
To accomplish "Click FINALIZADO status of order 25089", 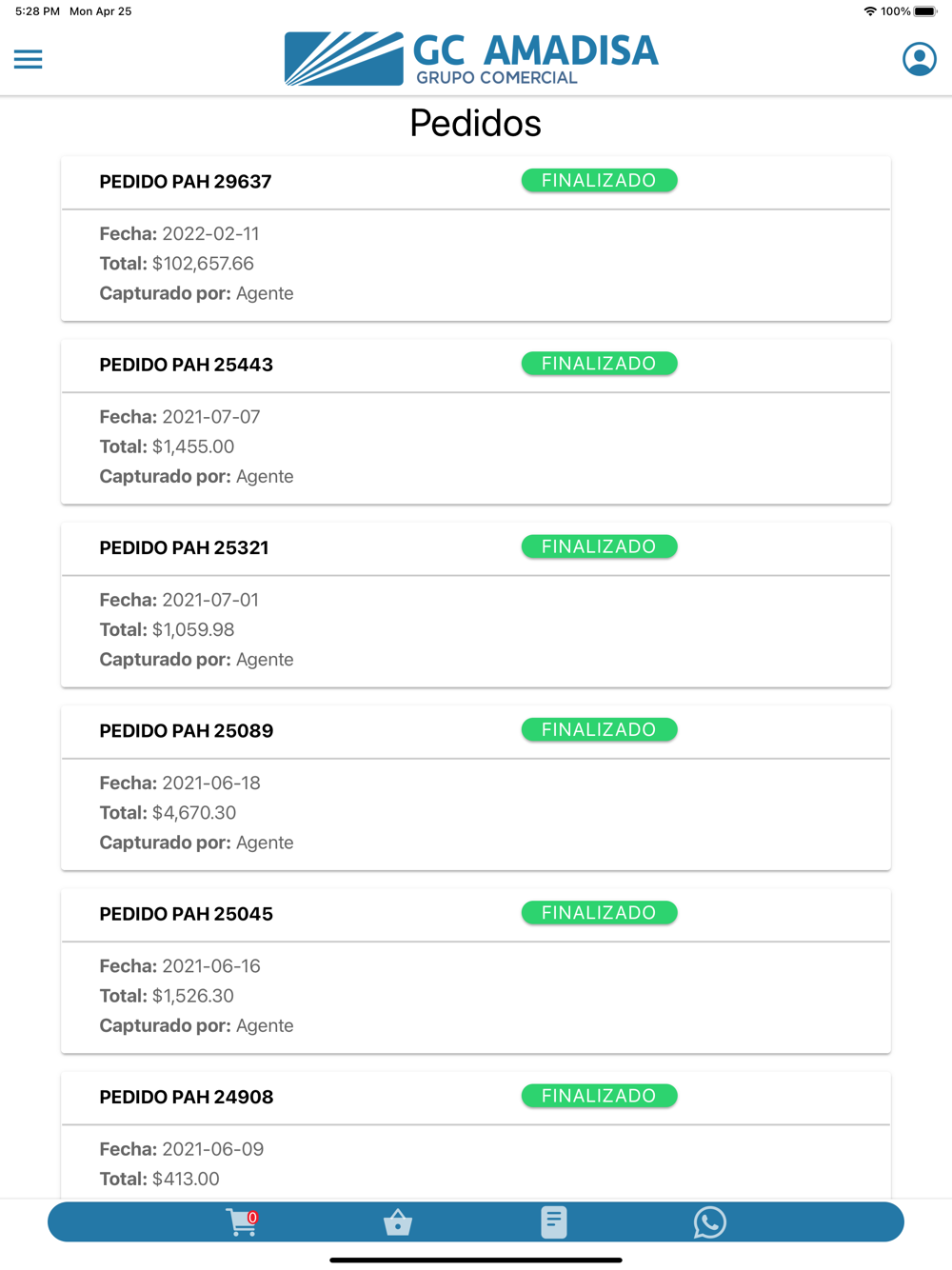I will coord(599,729).
